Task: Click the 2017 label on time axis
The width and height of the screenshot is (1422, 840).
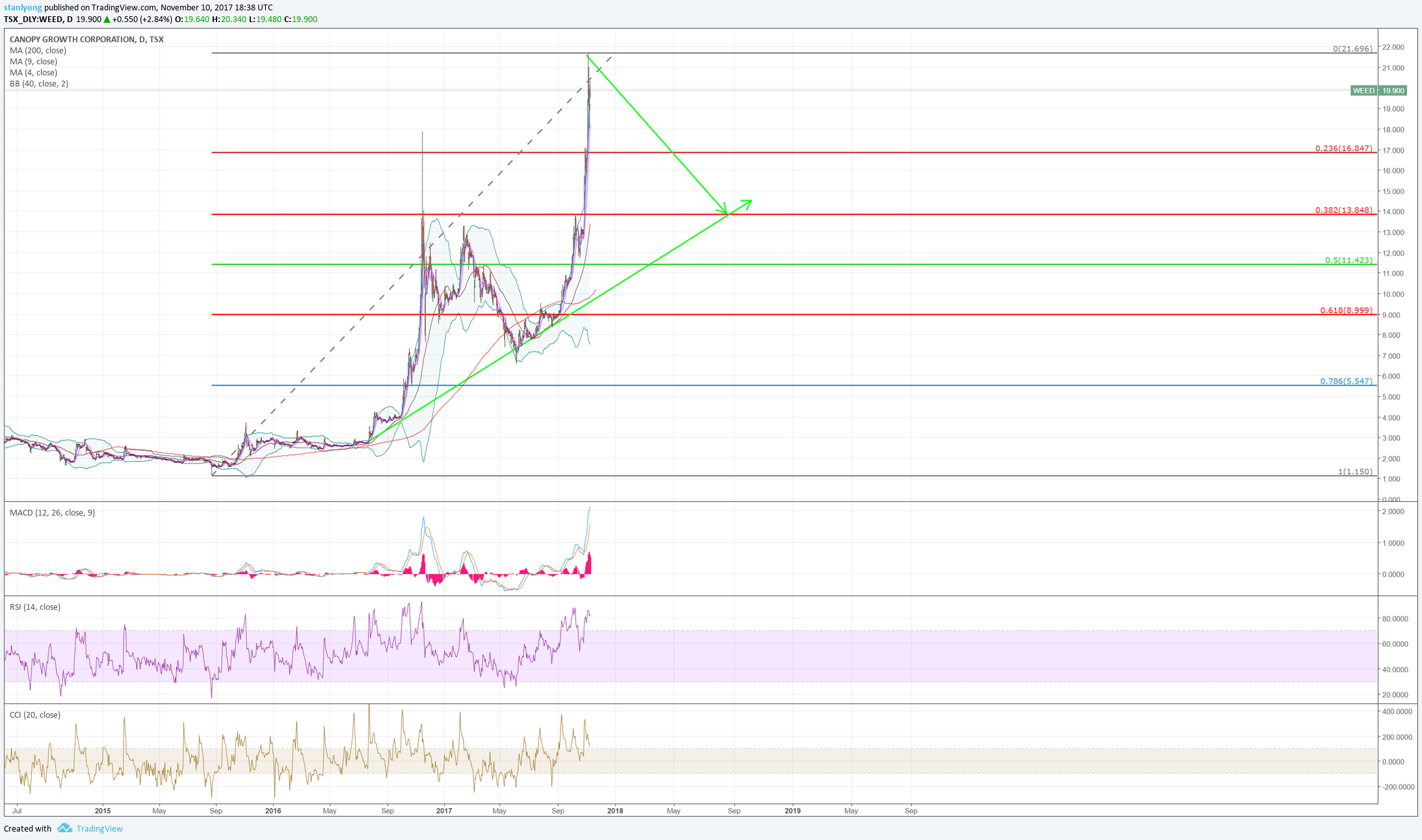Action: point(444,811)
